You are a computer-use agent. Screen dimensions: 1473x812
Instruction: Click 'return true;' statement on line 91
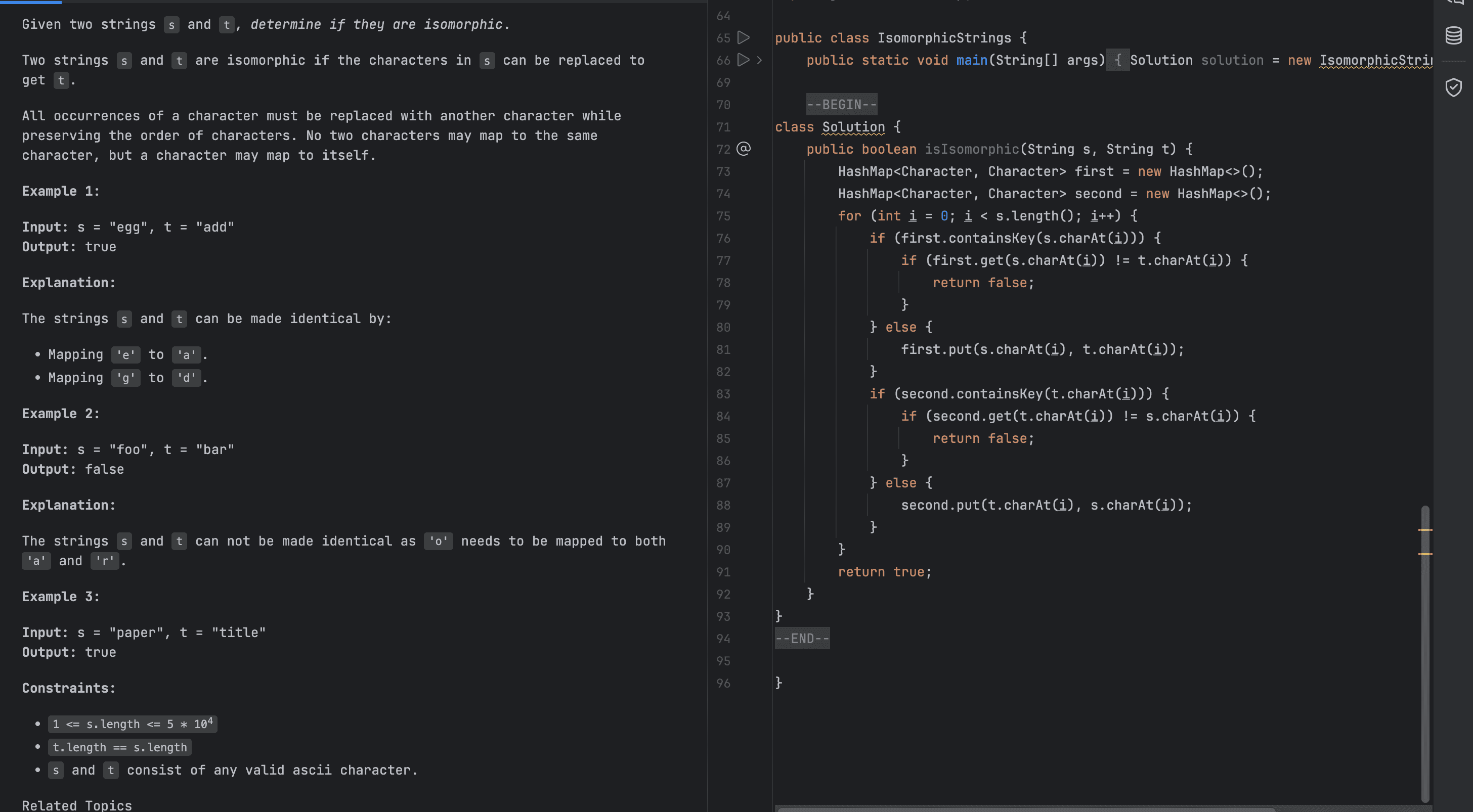click(x=884, y=572)
